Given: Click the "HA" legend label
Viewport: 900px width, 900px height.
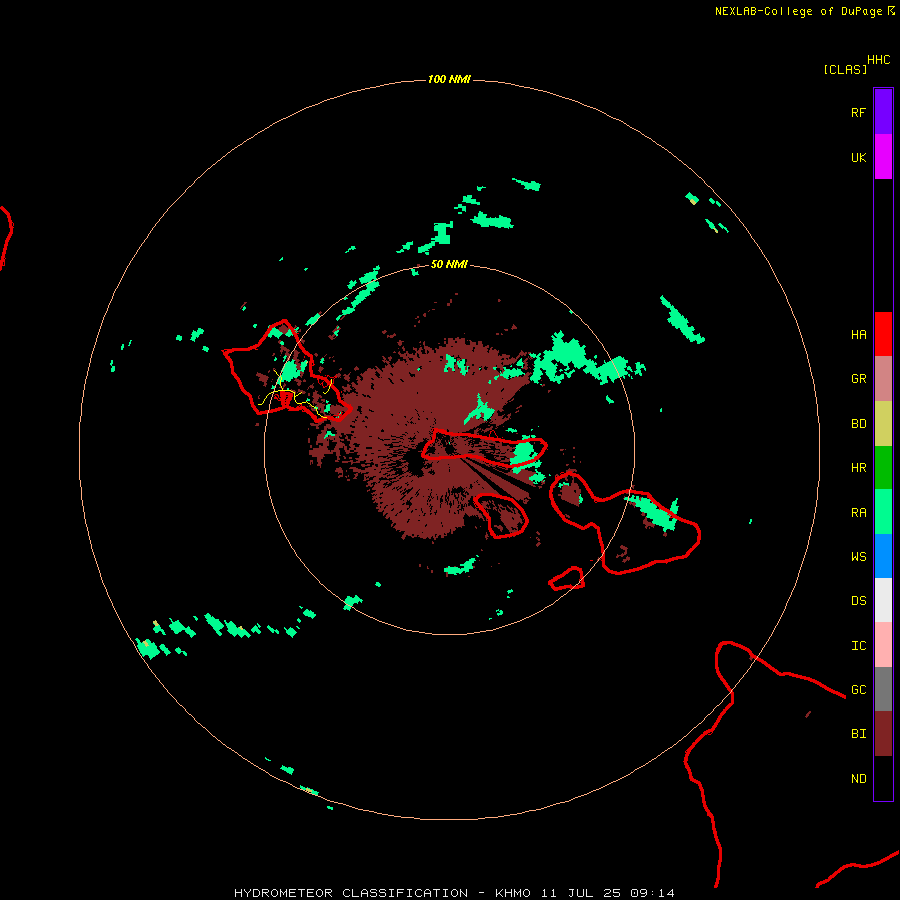Looking at the screenshot, I should click(x=859, y=335).
